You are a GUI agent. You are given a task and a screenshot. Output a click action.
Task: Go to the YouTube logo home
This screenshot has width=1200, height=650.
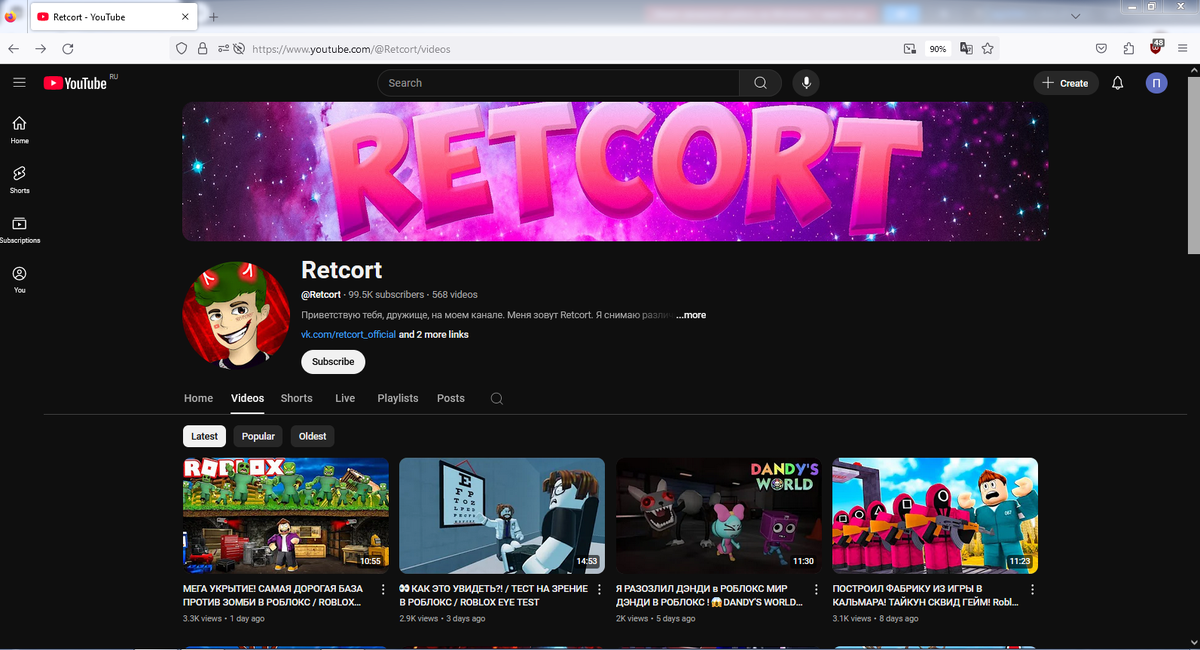pyautogui.click(x=75, y=83)
